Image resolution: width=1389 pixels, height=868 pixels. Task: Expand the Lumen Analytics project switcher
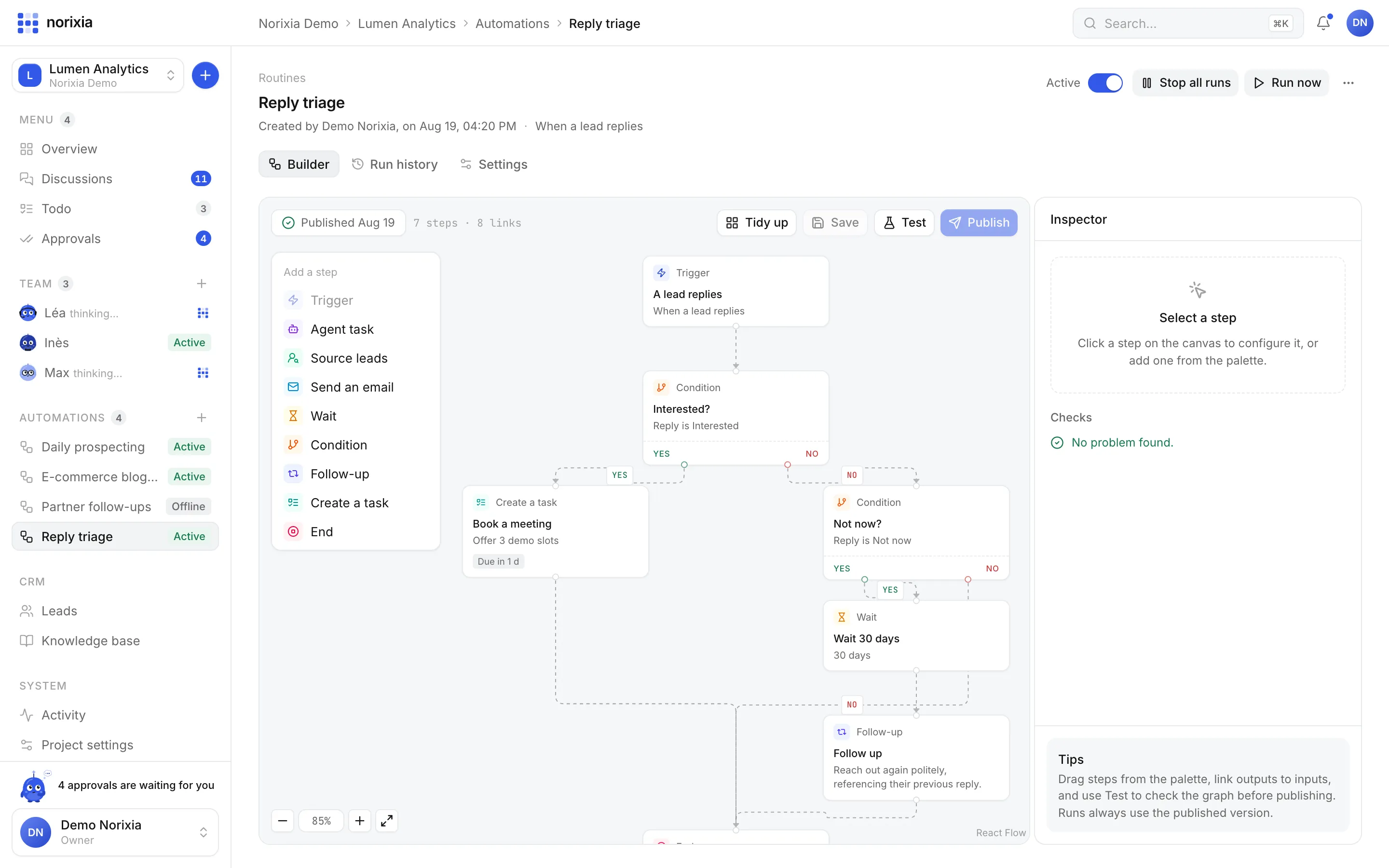coord(98,75)
